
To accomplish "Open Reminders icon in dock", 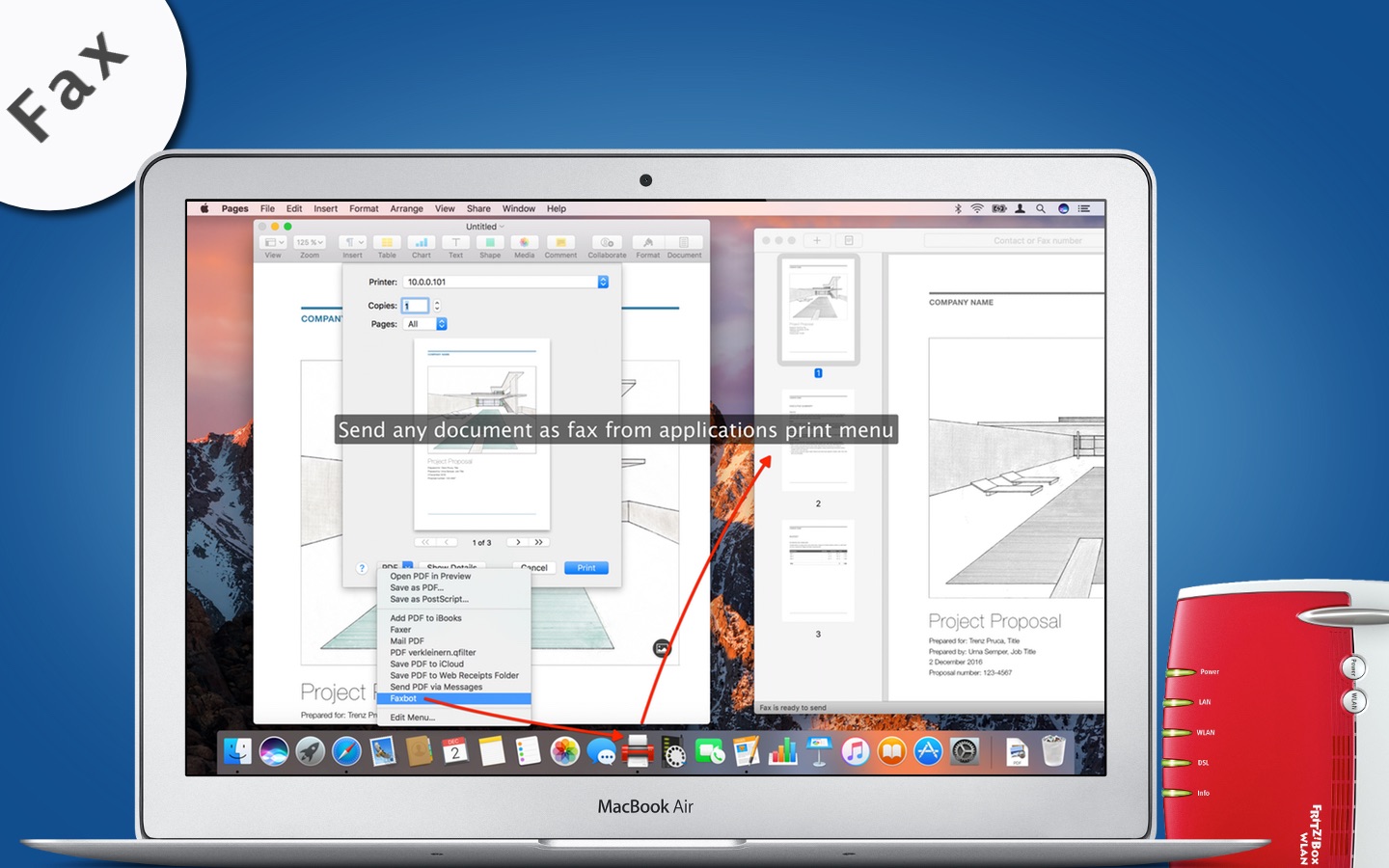I will 528,751.
